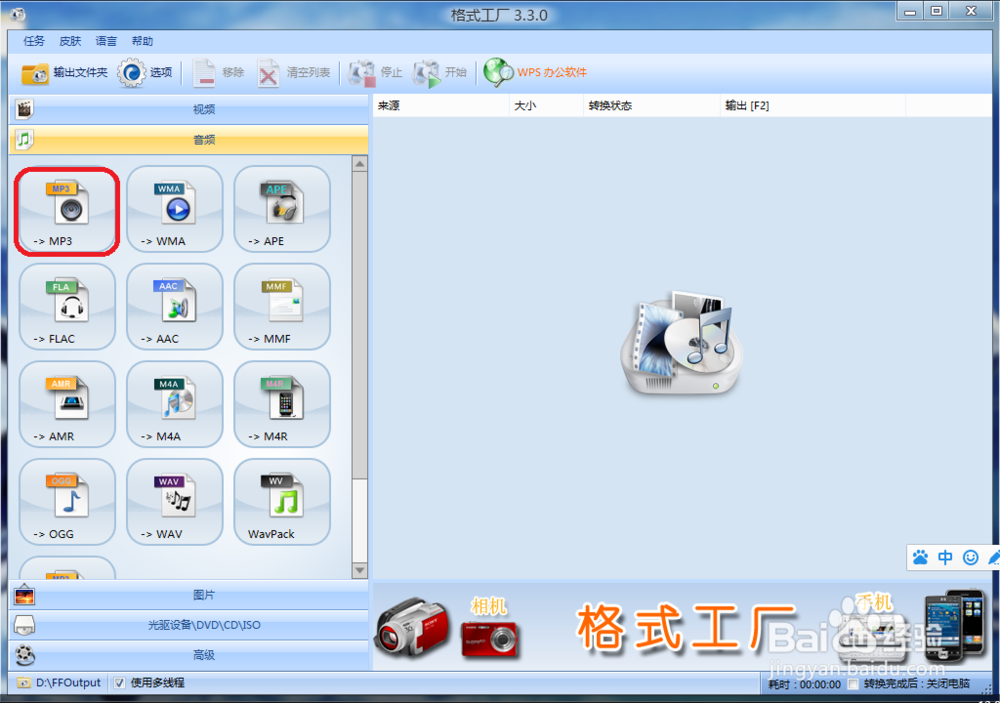This screenshot has width=1000, height=703.
Task: Choose the -> WMA conversion icon
Action: [x=175, y=209]
